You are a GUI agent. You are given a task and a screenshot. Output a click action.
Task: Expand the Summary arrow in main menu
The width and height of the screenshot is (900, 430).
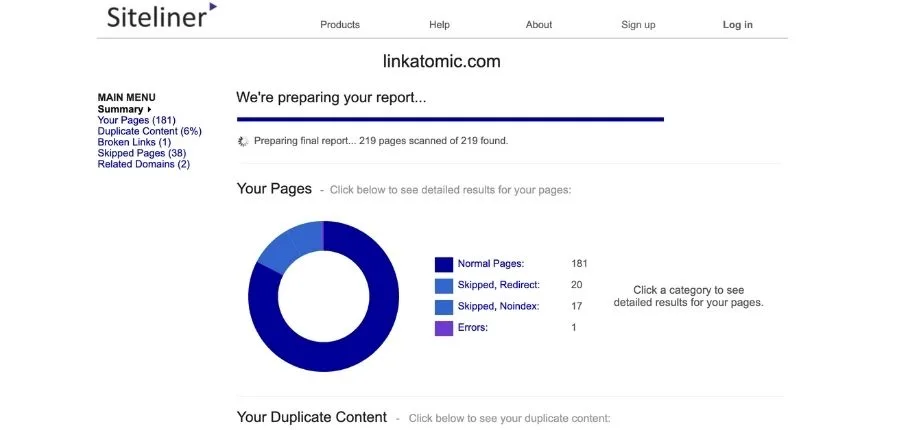coord(150,109)
